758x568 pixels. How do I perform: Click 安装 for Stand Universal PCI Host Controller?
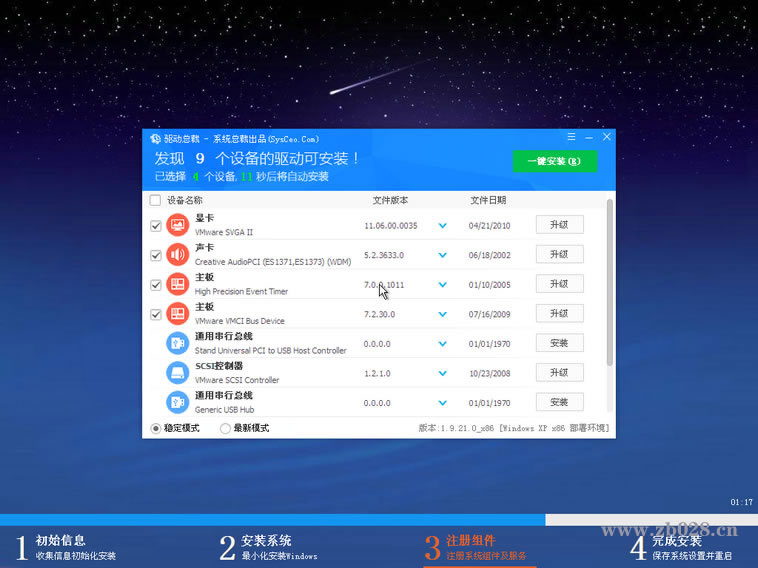point(559,343)
